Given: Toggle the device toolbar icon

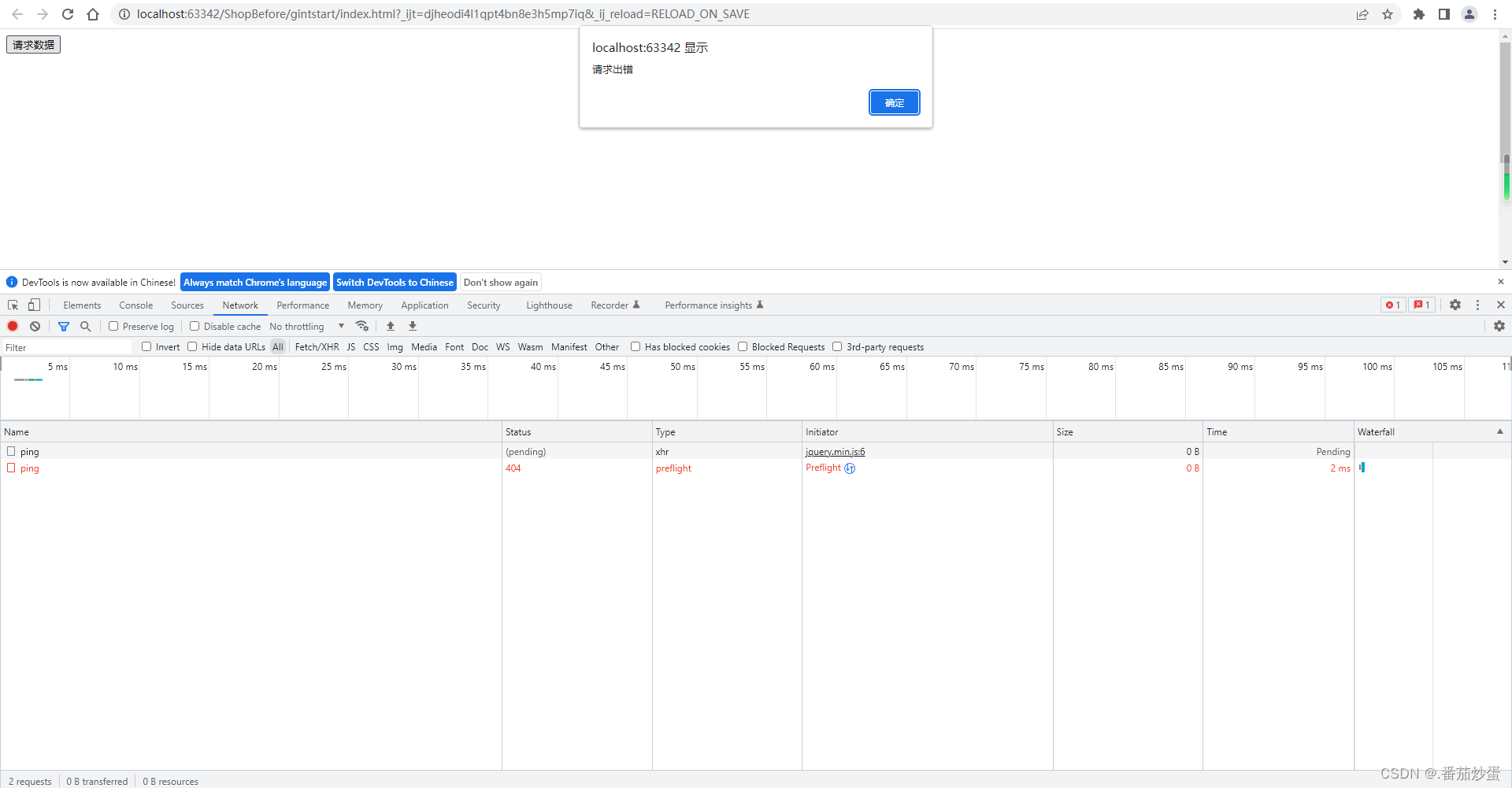Looking at the screenshot, I should tap(34, 305).
